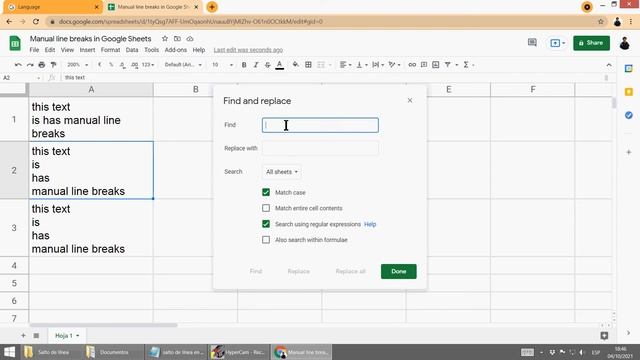
Task: Open the Insert menu
Action: pos(87,50)
